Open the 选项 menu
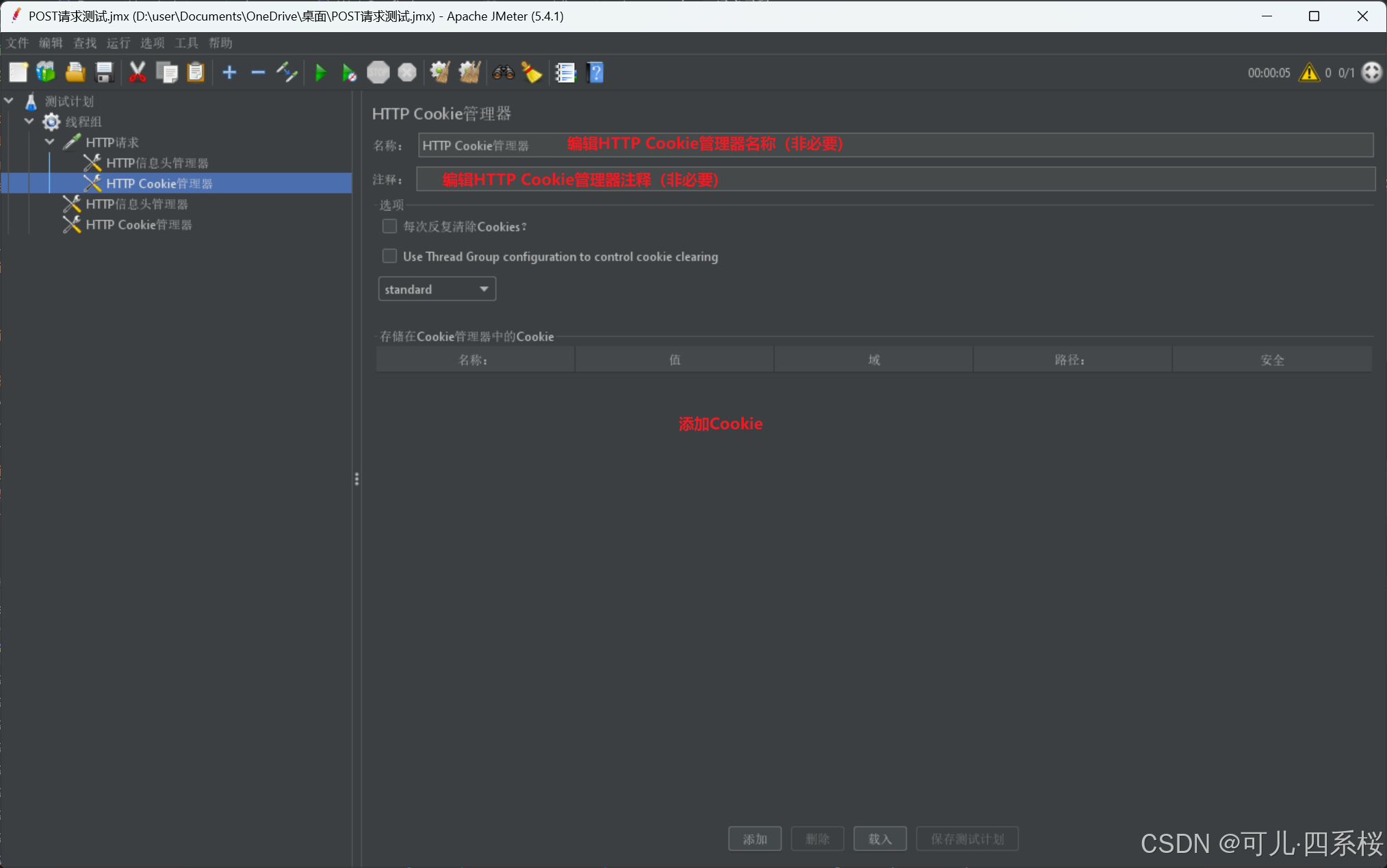 pyautogui.click(x=152, y=43)
